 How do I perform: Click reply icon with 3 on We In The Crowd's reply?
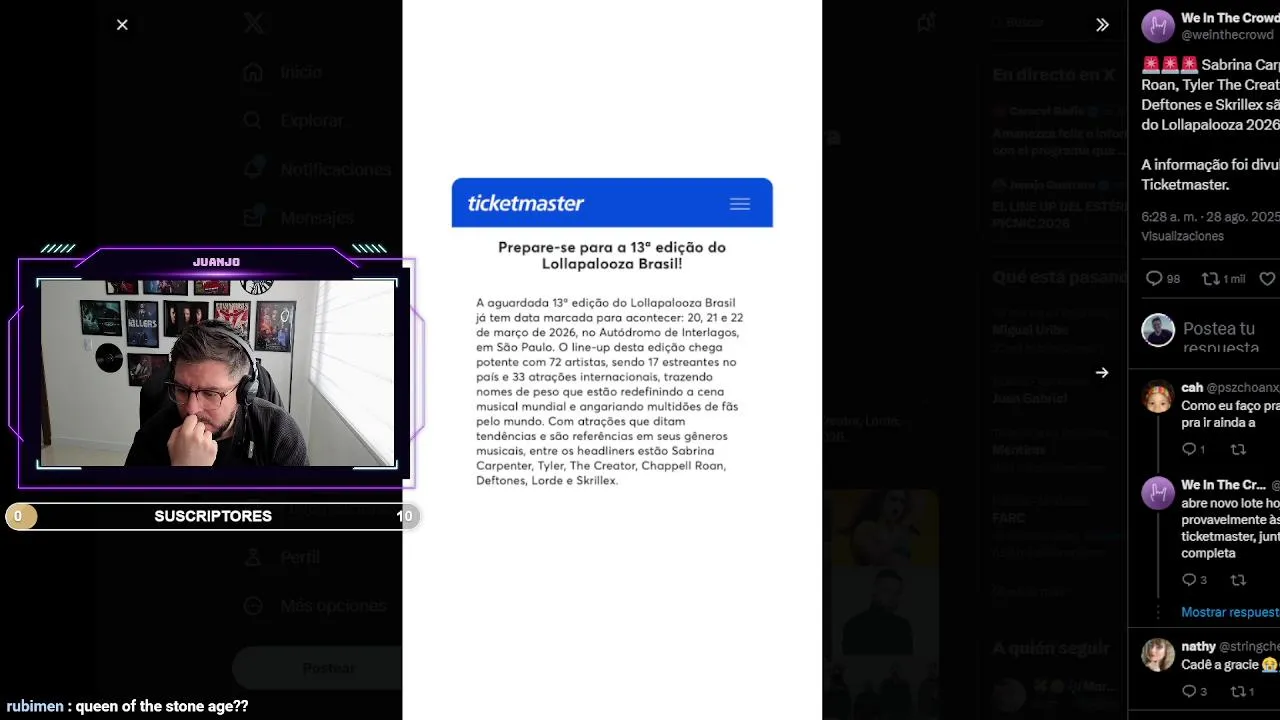(1194, 580)
